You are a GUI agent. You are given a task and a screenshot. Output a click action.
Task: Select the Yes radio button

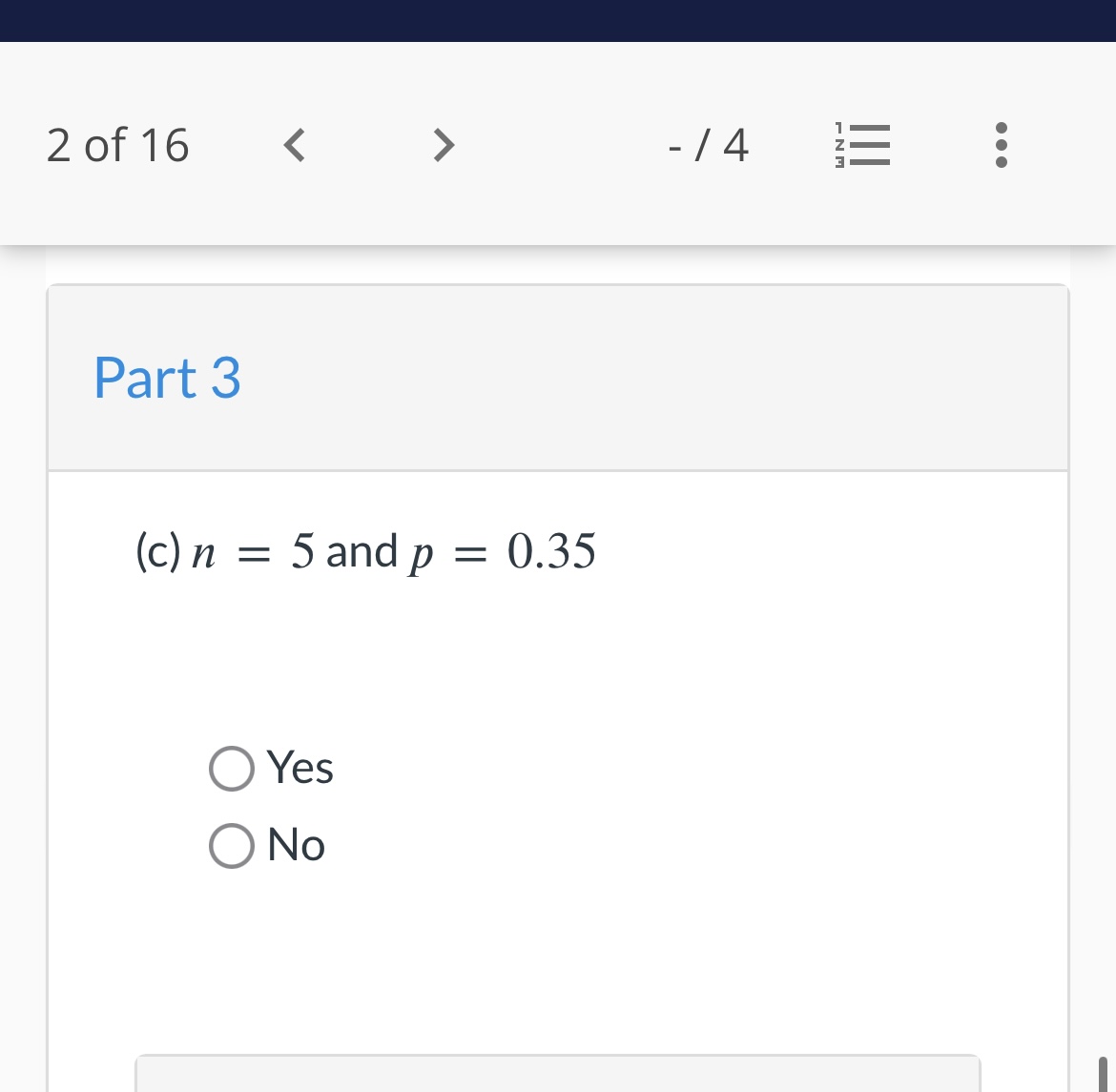[x=231, y=768]
